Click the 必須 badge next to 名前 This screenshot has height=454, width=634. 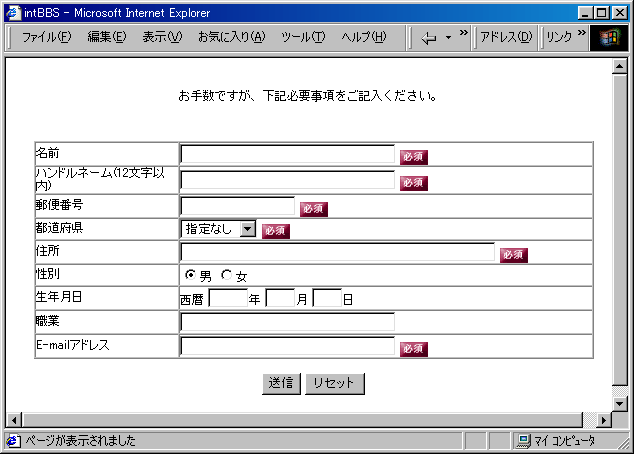414,157
